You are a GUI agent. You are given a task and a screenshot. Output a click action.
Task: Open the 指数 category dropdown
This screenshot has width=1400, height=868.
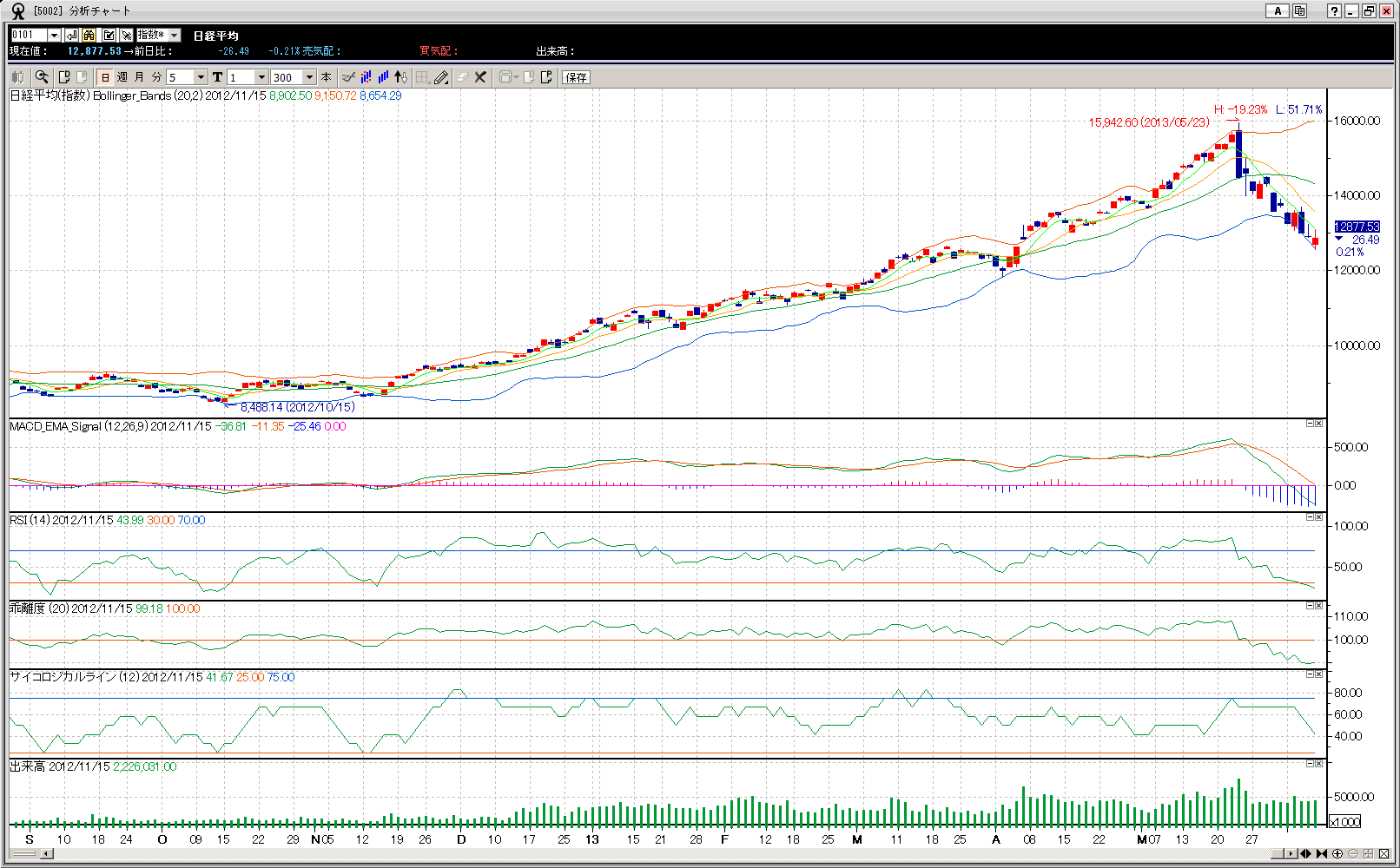pyautogui.click(x=175, y=35)
